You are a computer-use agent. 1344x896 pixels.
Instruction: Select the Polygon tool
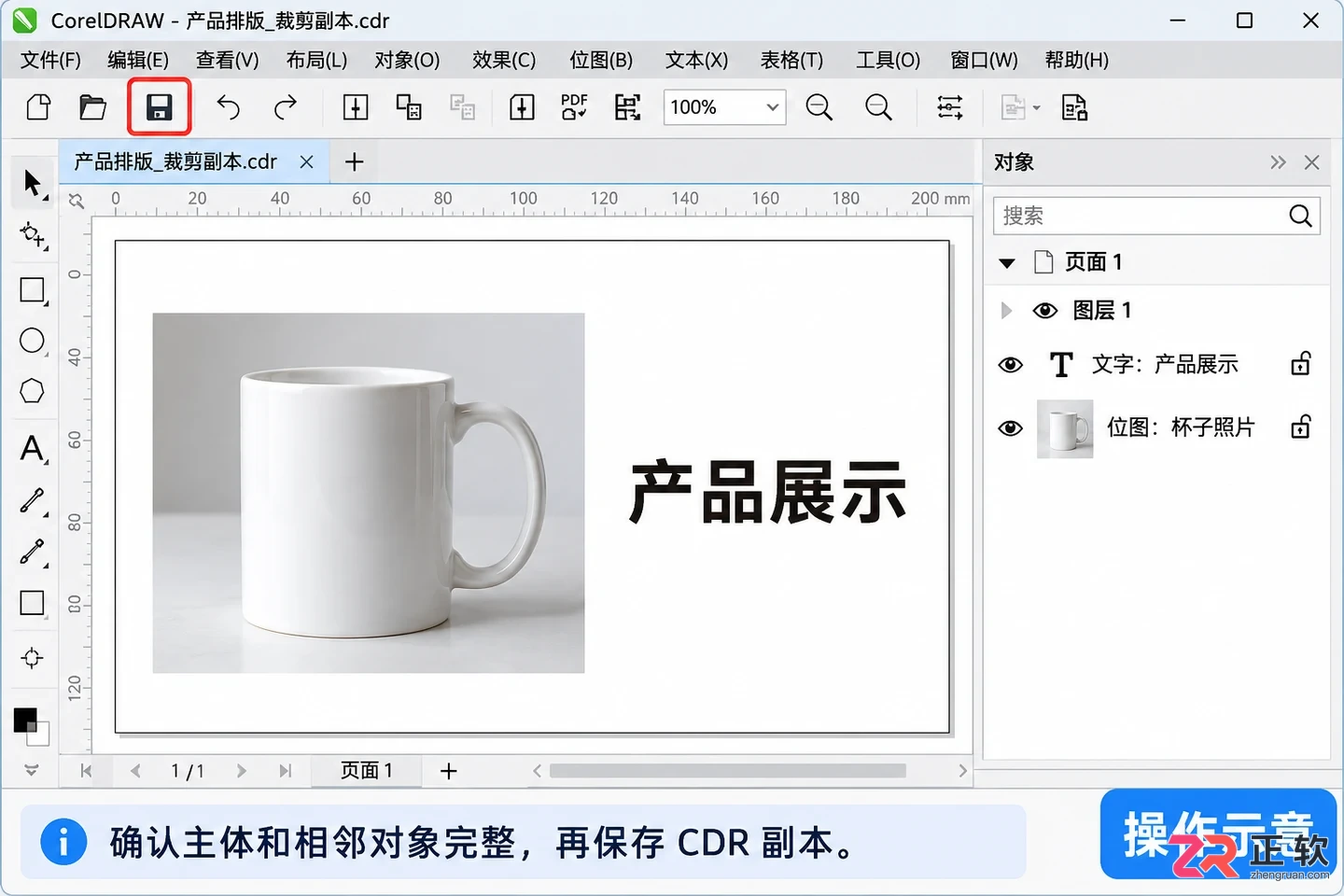[x=33, y=391]
